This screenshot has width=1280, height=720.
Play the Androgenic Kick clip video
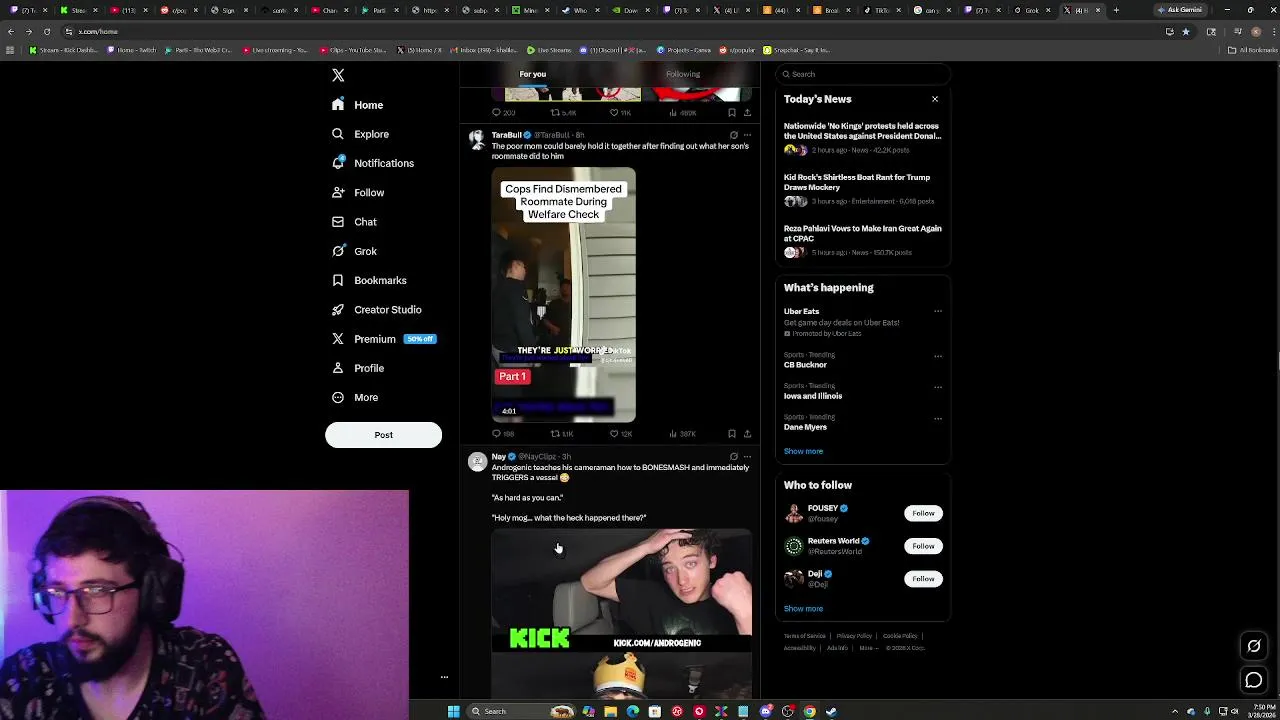621,613
